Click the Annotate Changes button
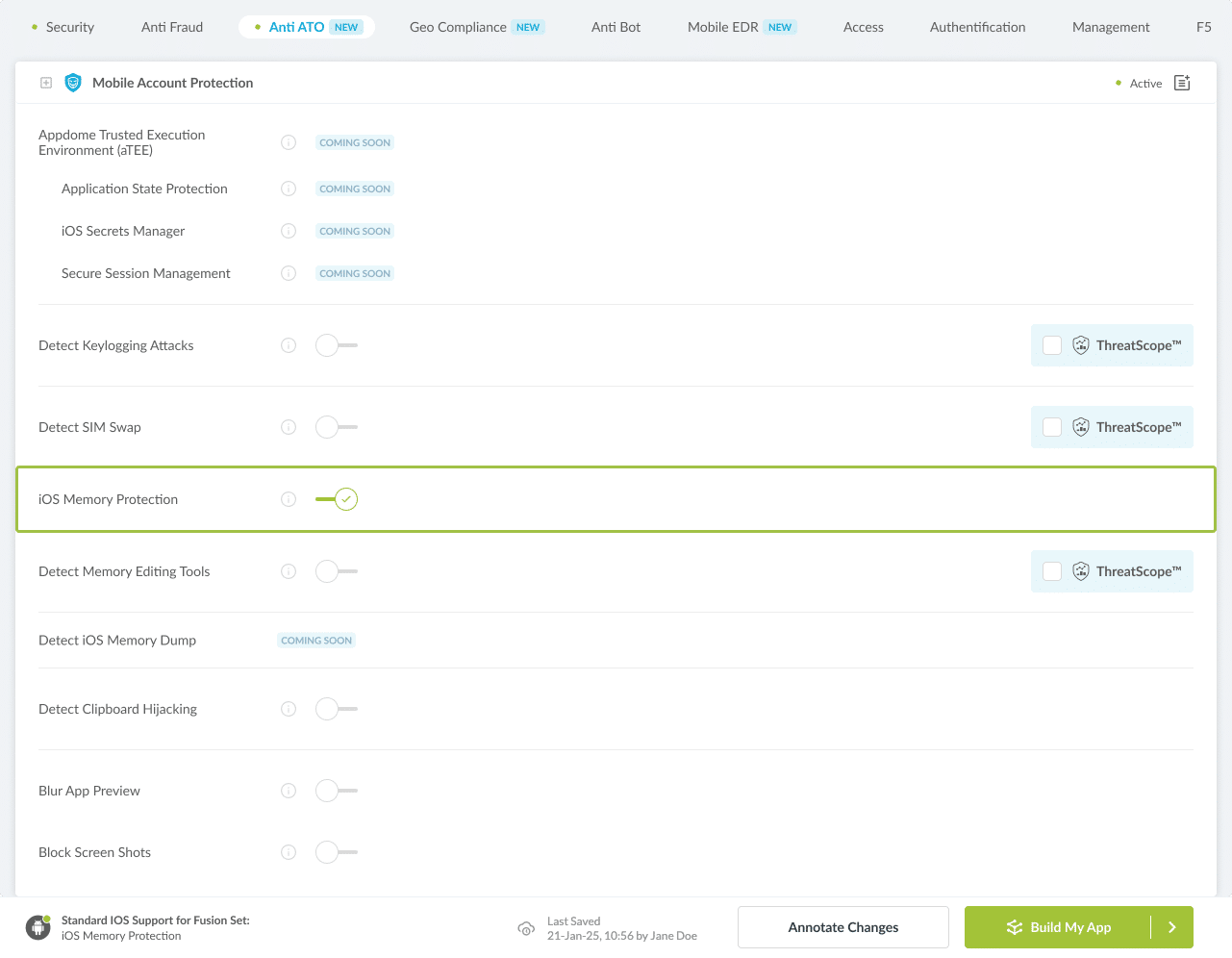1232x958 pixels. pos(842,927)
